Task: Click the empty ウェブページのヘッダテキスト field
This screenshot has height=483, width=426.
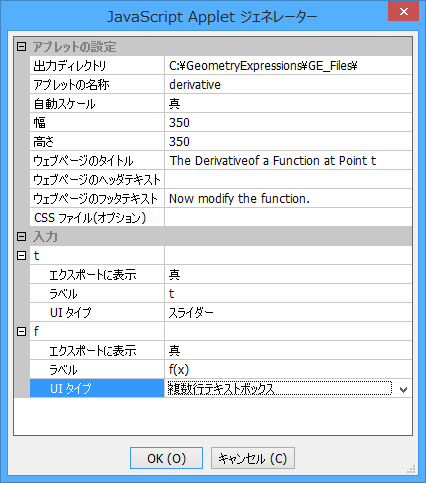Action: 288,180
